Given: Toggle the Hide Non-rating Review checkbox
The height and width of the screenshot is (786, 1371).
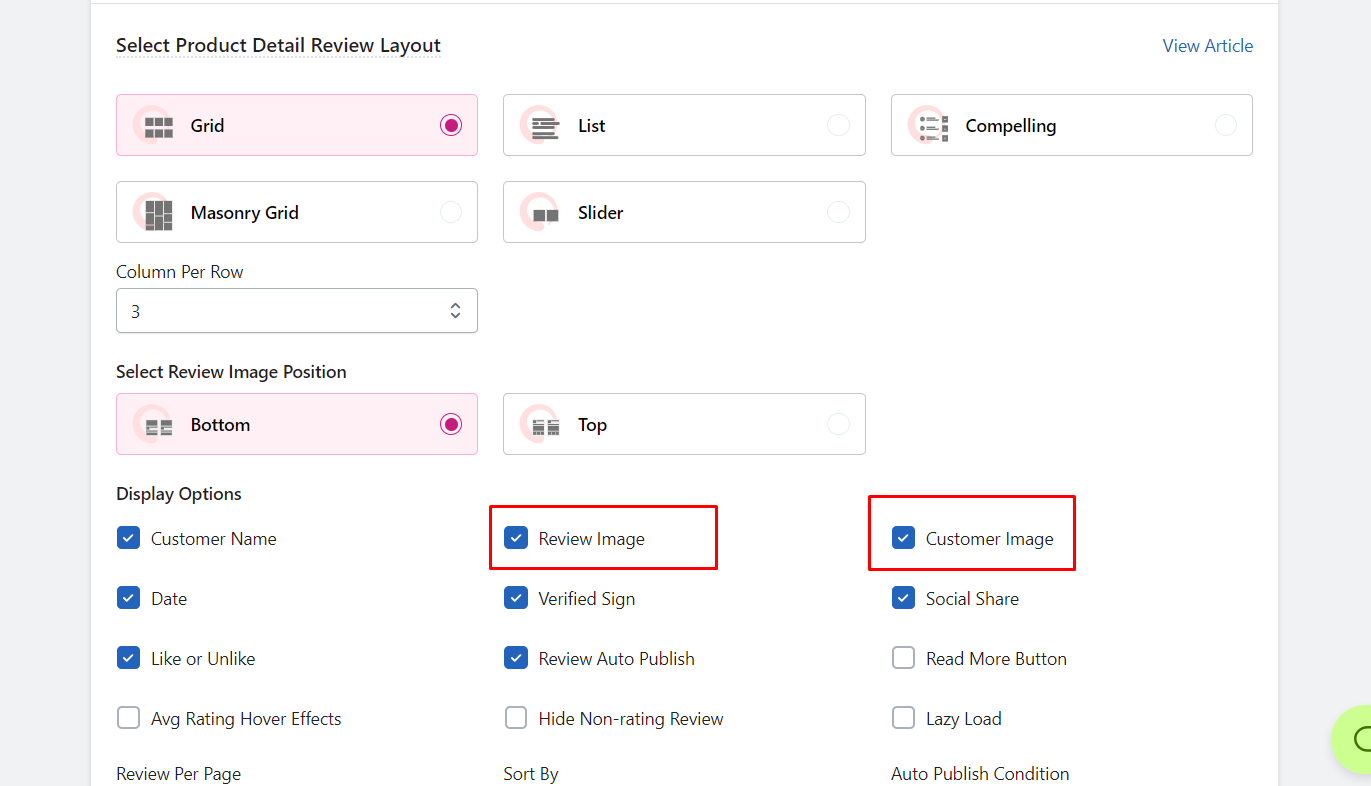Looking at the screenshot, I should click(x=516, y=718).
